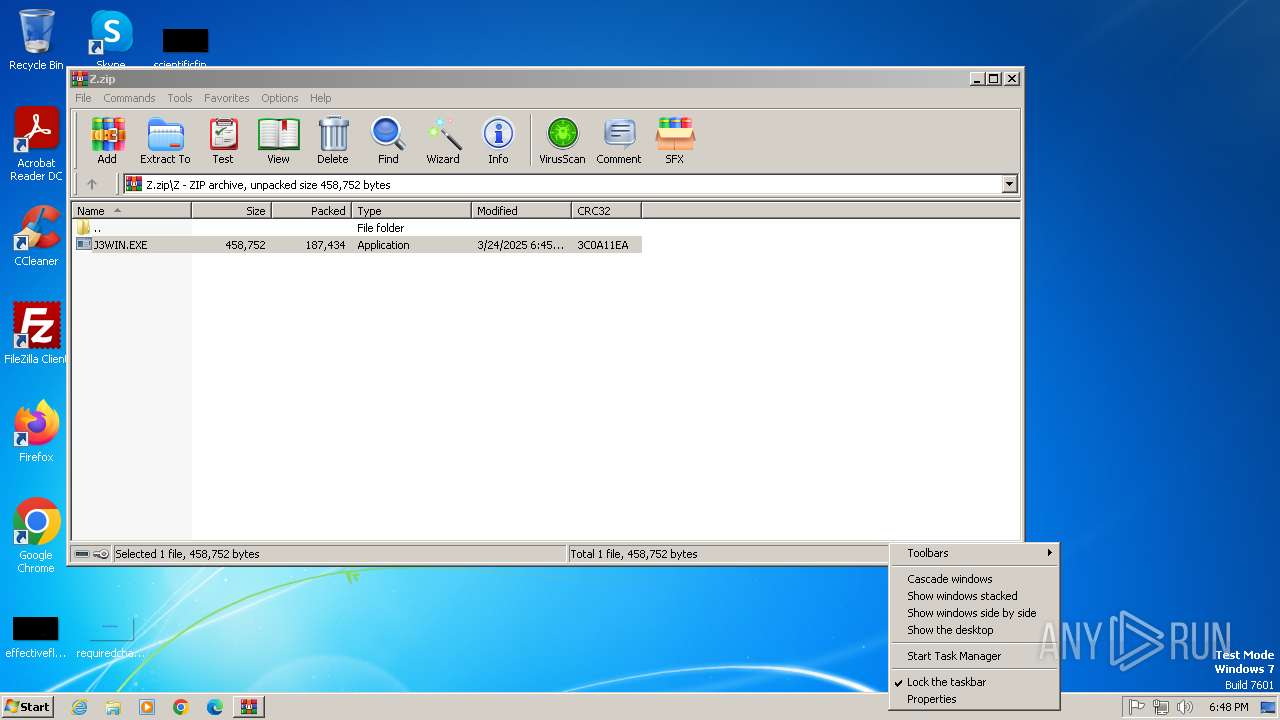Open Microsoft Edge from taskbar
This screenshot has width=1280, height=720.
215,707
